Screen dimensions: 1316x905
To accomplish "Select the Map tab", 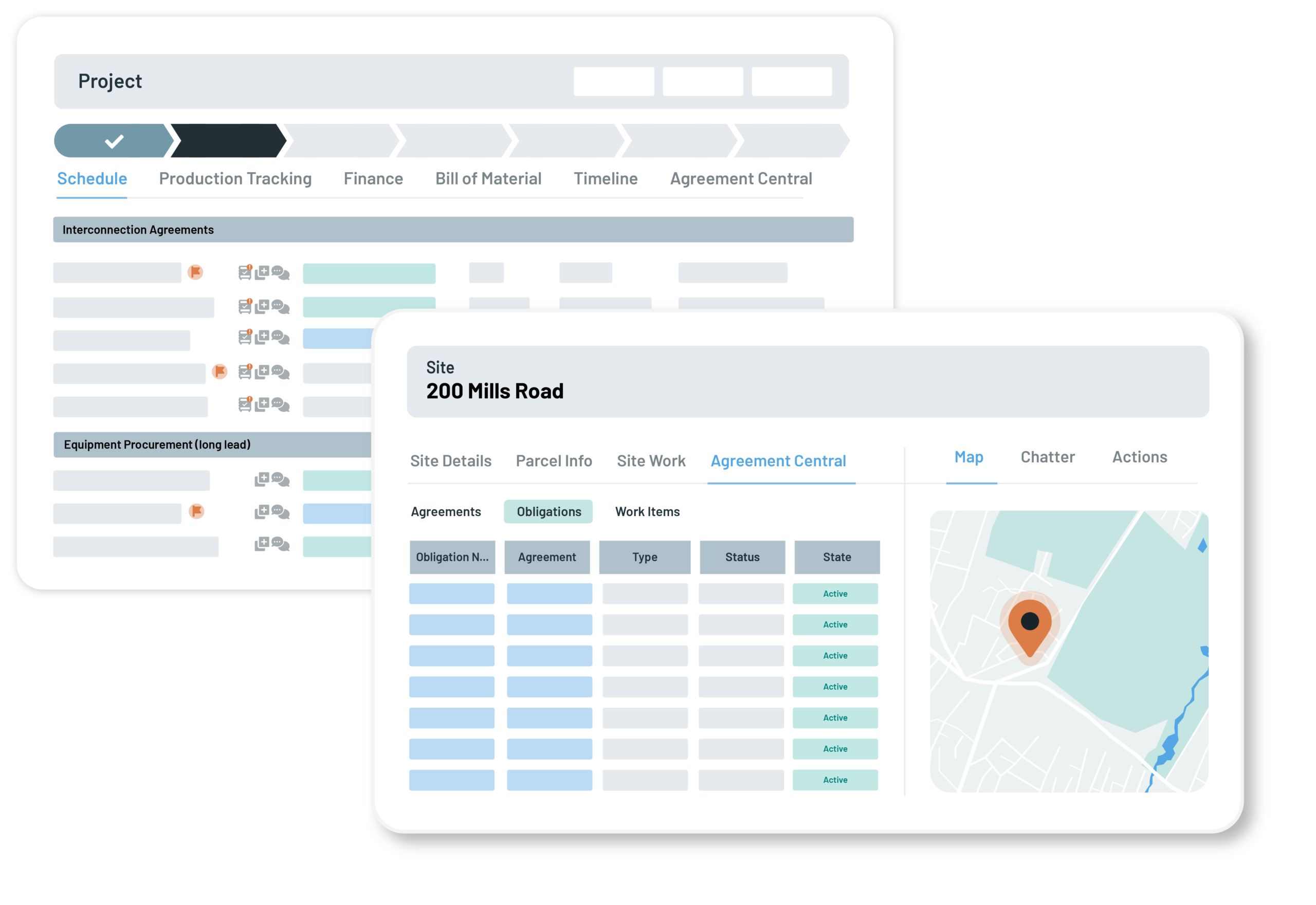I will 970,457.
